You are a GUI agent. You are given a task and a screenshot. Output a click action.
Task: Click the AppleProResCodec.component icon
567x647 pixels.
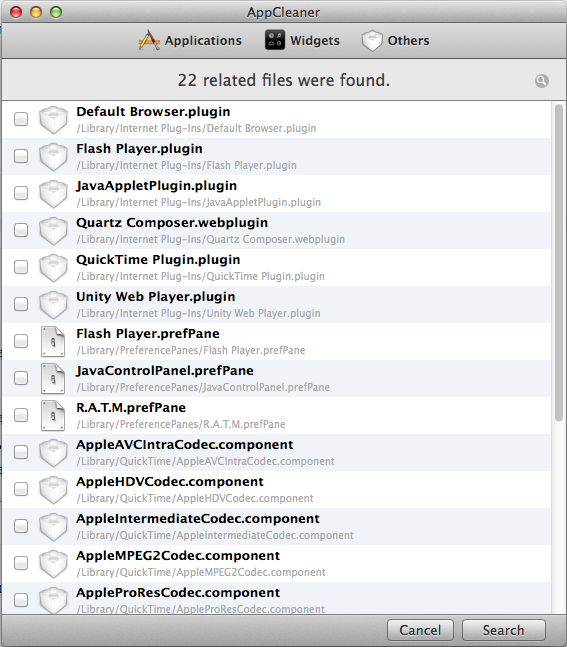[x=53, y=600]
